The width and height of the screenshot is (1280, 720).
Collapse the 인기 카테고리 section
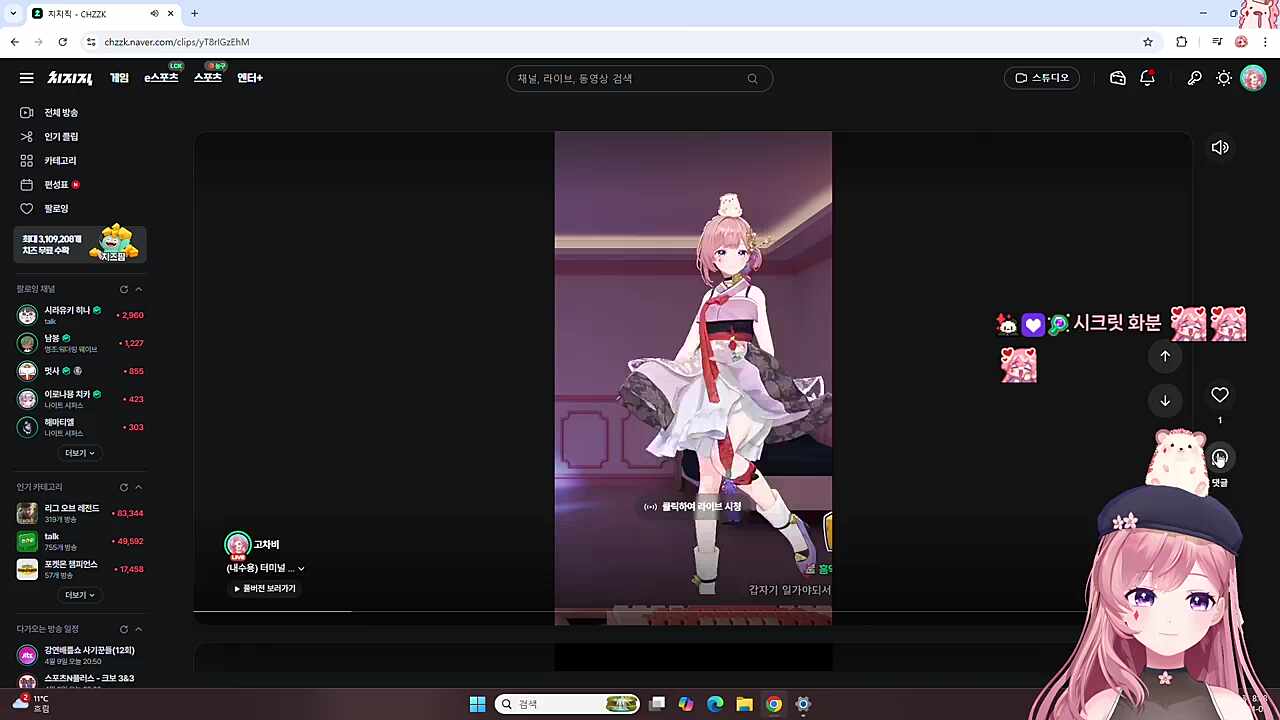pos(139,487)
